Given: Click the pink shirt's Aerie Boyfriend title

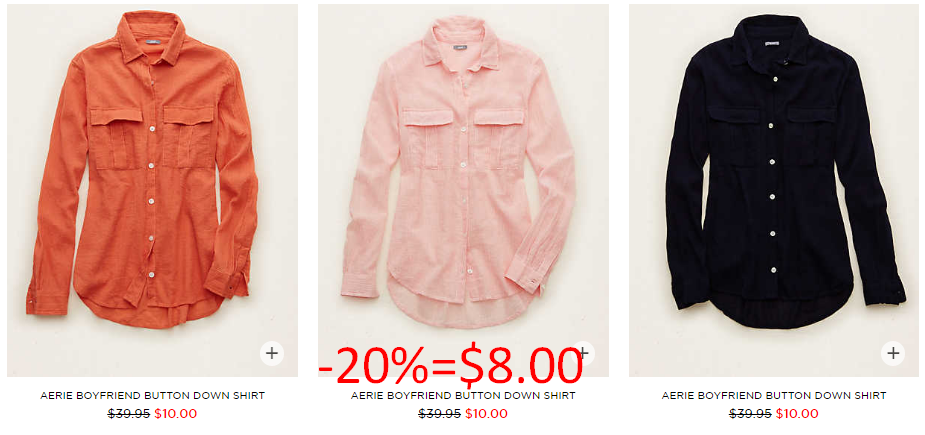Looking at the screenshot, I should click(463, 395).
